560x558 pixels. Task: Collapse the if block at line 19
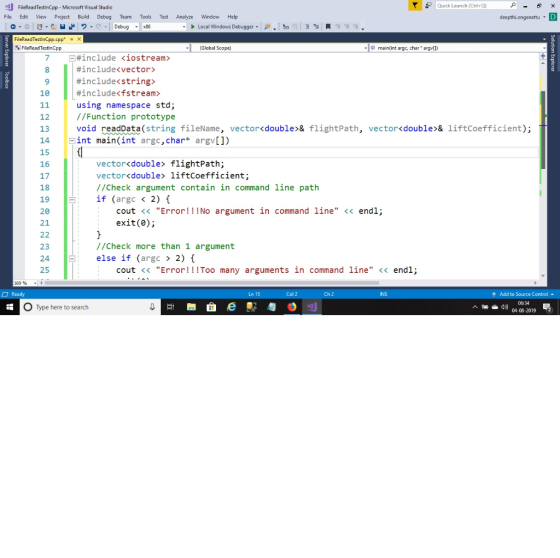tap(72, 199)
